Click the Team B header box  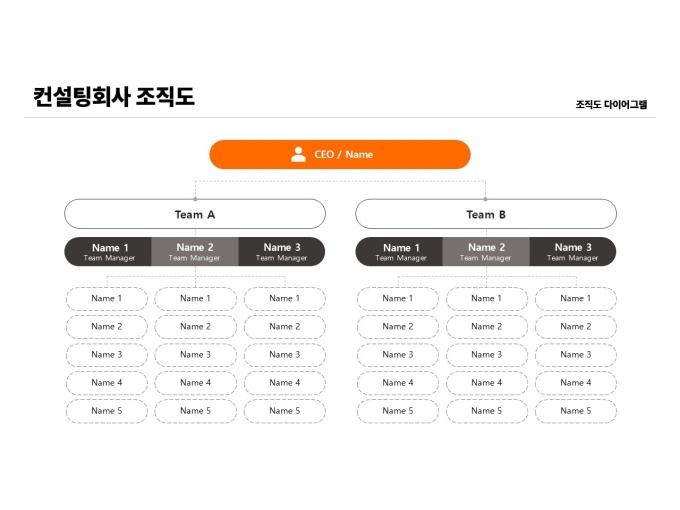pyautogui.click(x=486, y=214)
